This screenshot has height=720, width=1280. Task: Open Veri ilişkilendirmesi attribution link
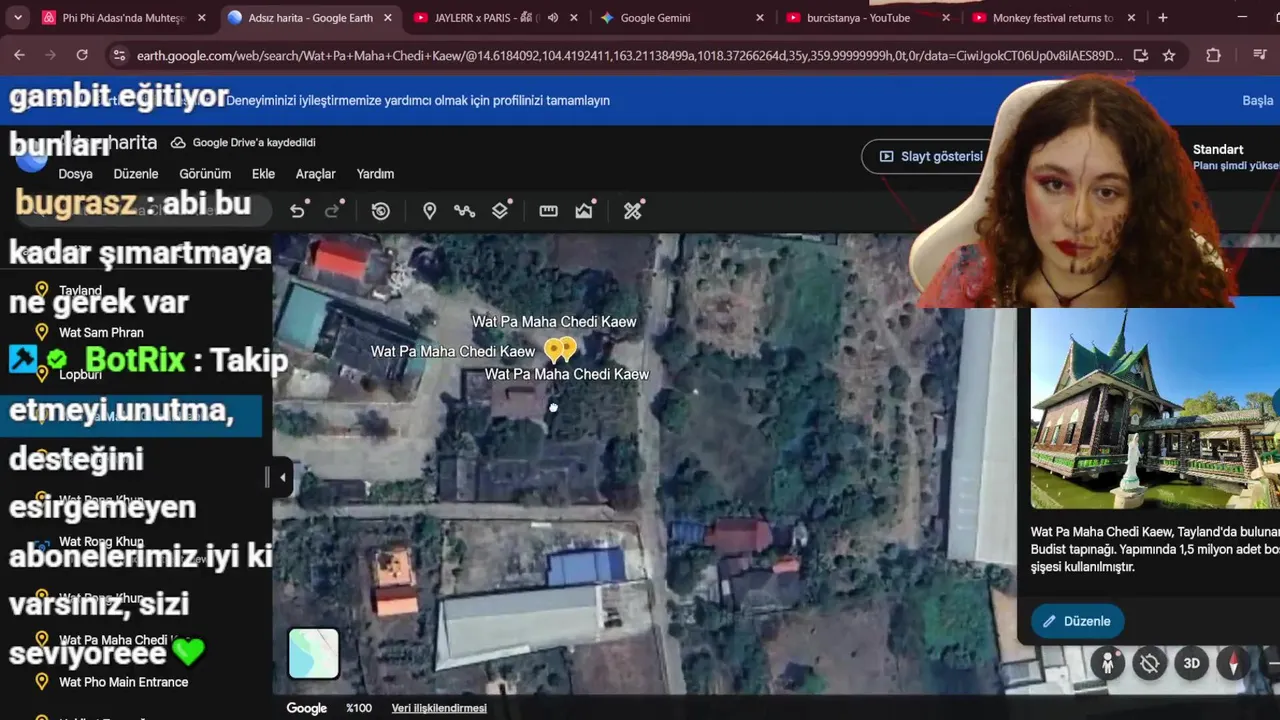pos(439,708)
